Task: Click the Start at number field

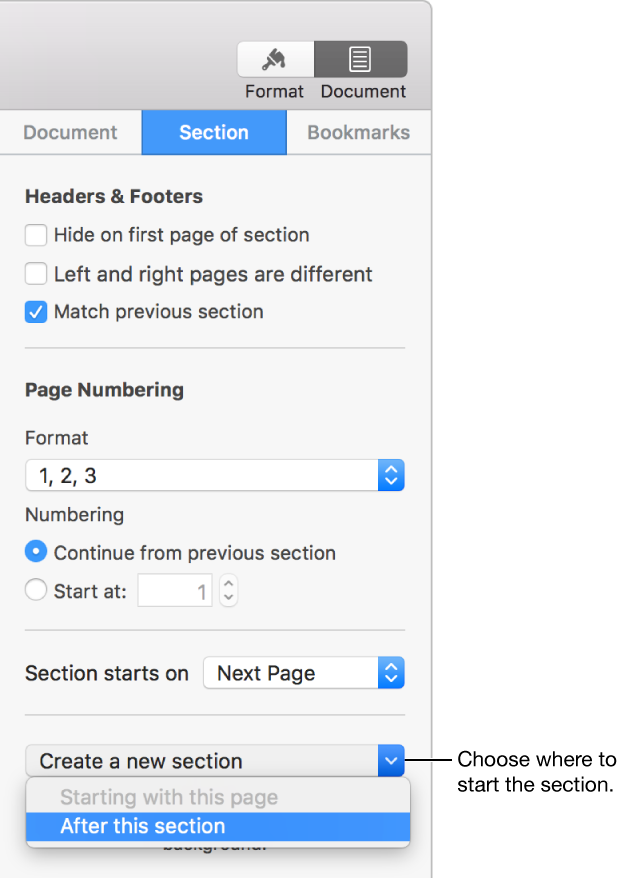Action: (175, 590)
